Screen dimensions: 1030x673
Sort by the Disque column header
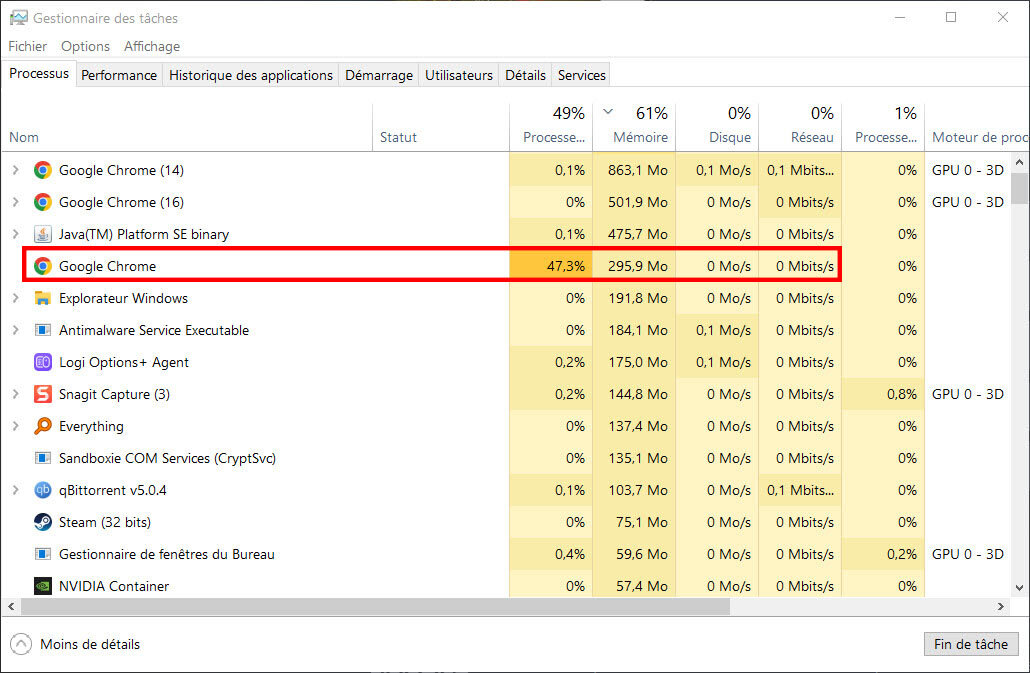click(x=717, y=127)
